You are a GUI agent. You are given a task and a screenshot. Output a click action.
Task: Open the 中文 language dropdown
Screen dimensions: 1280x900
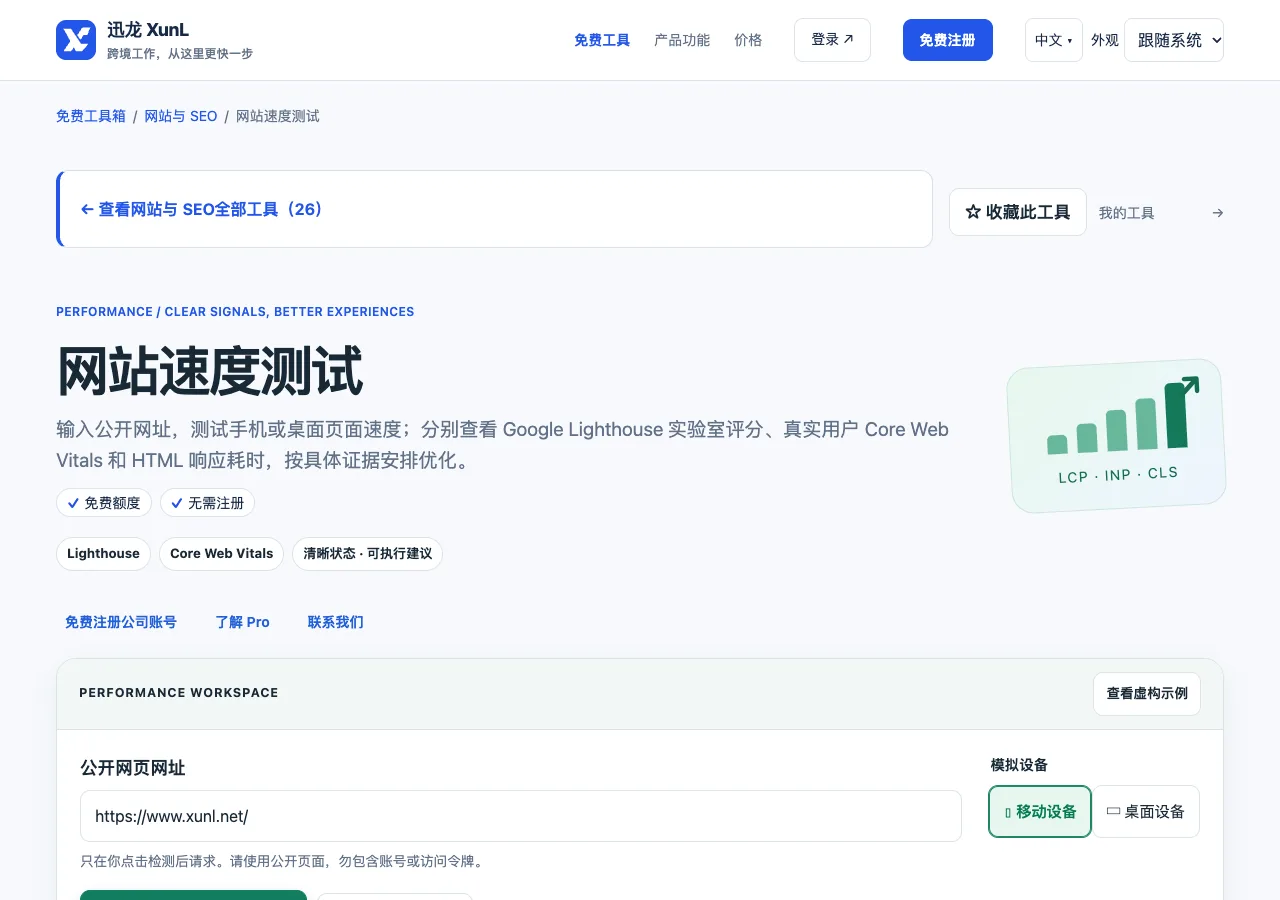[1053, 40]
